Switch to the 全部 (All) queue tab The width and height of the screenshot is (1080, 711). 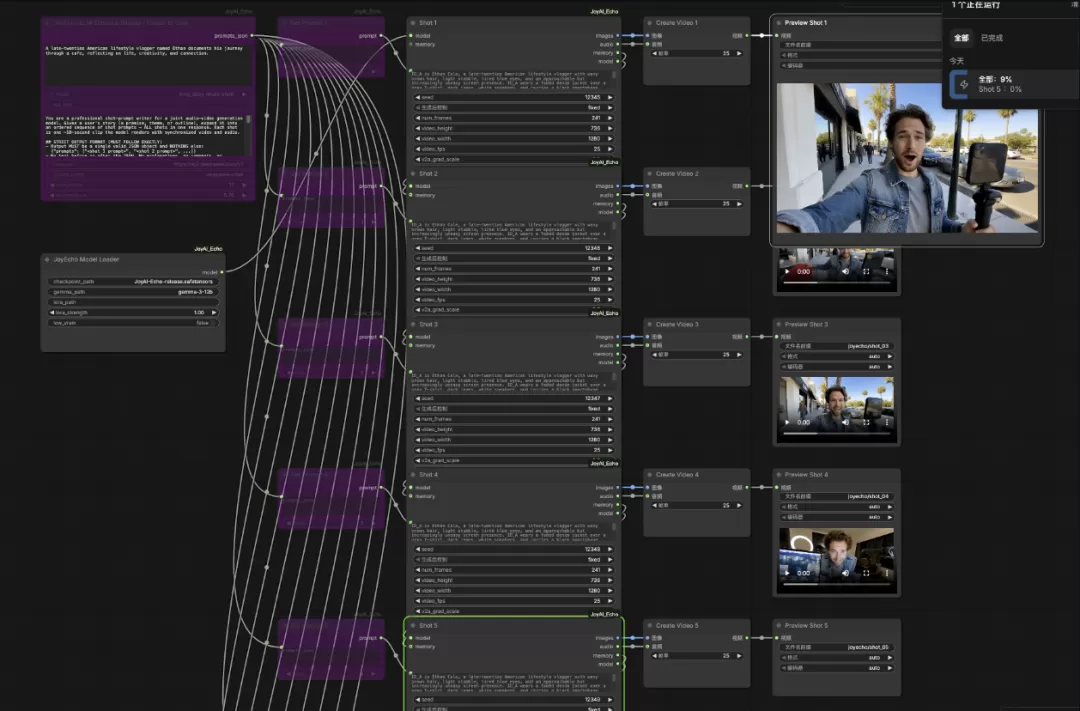(x=961, y=38)
